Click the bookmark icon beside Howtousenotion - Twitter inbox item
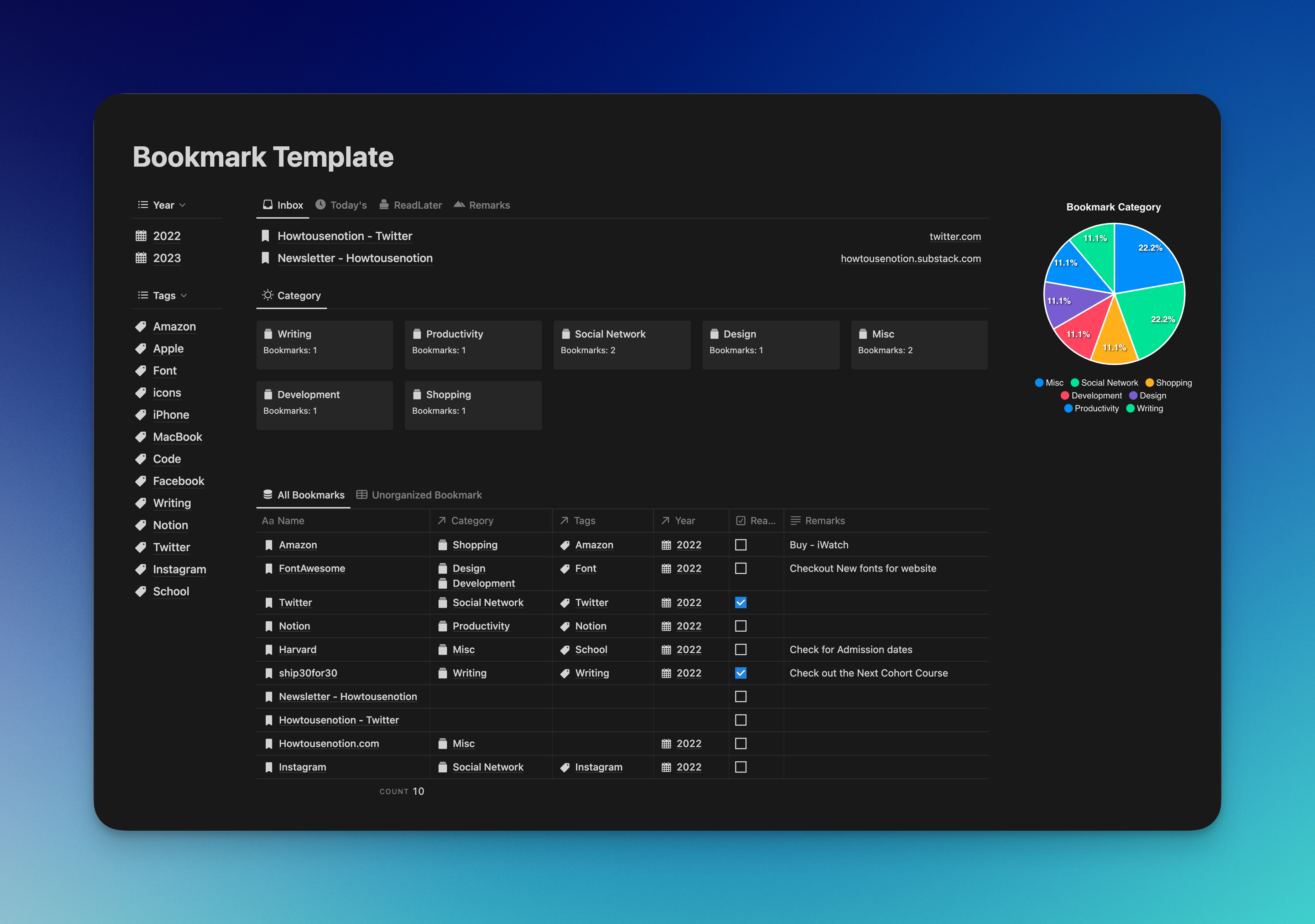Viewport: 1315px width, 924px height. pos(265,236)
